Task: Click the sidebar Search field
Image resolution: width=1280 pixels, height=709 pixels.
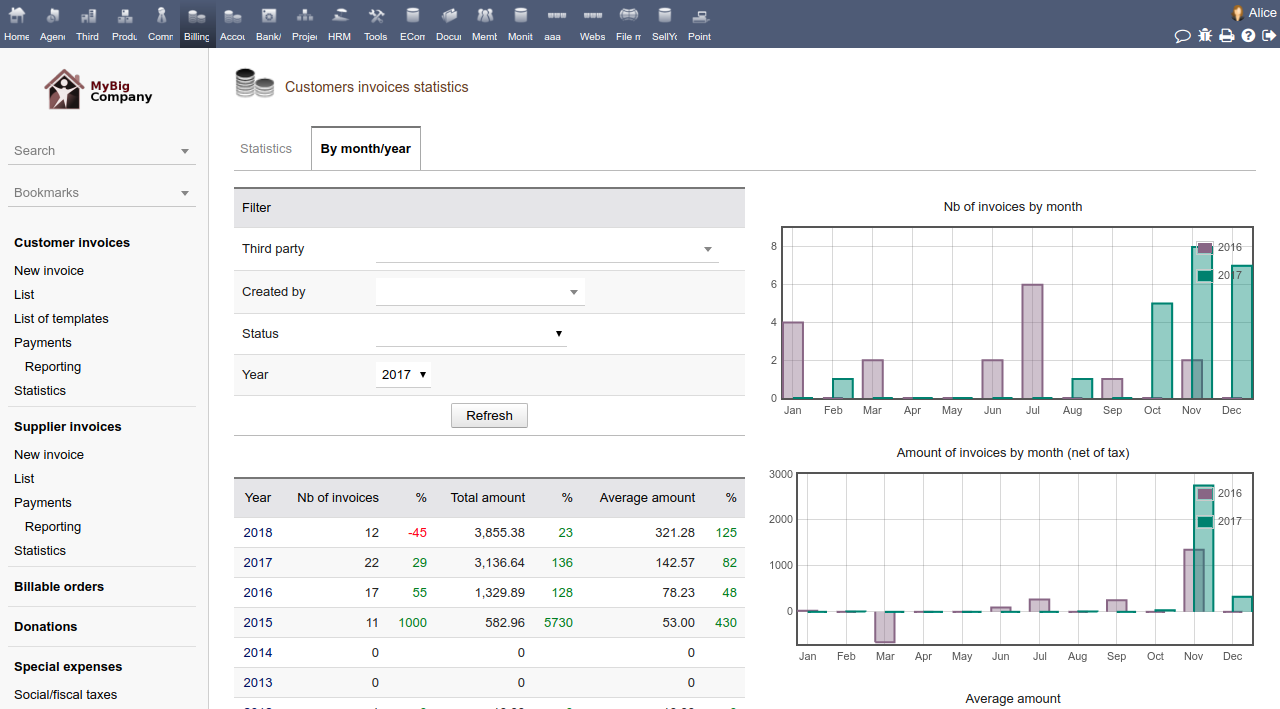Action: [102, 151]
